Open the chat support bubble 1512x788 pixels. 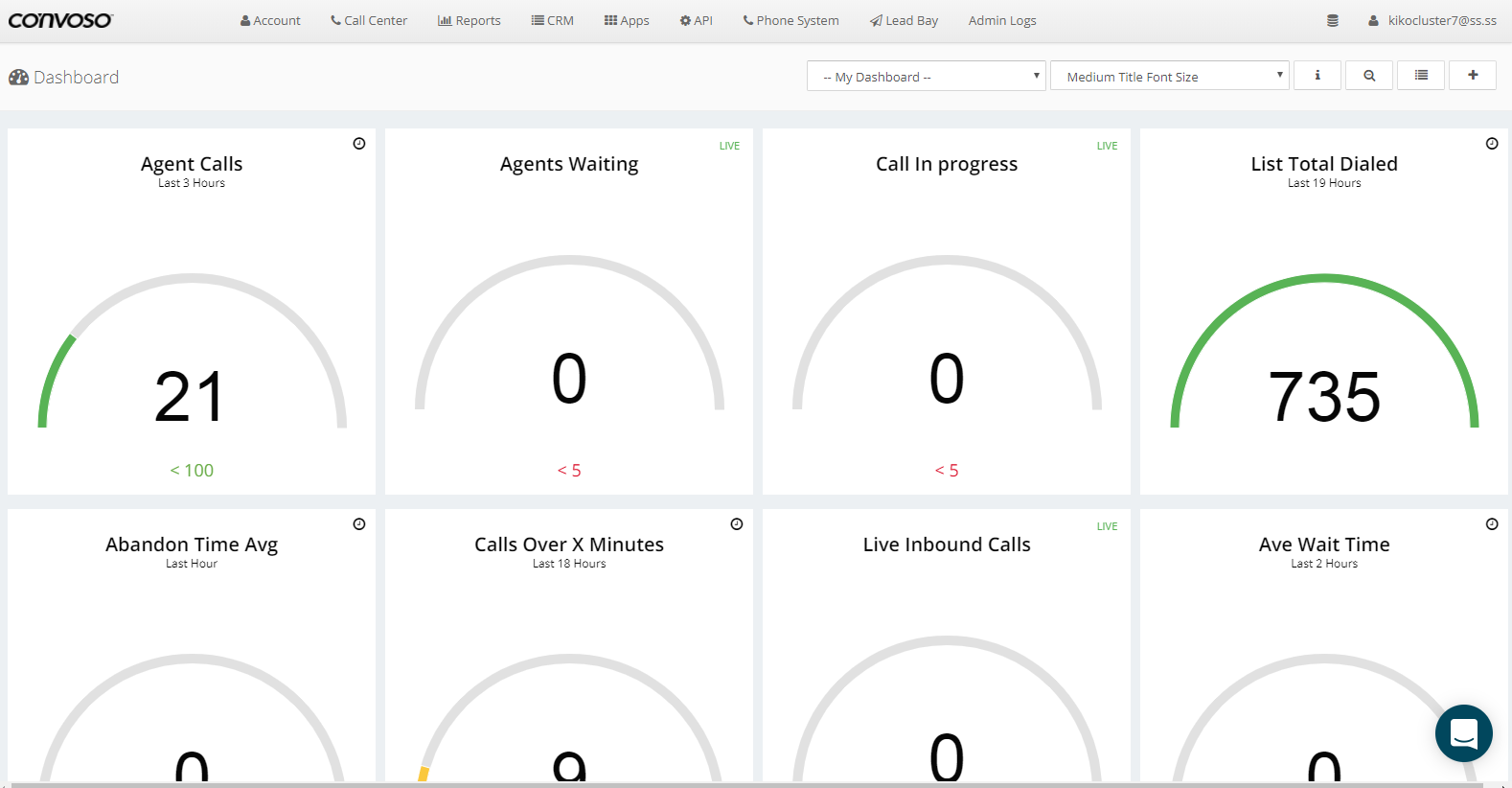1464,733
